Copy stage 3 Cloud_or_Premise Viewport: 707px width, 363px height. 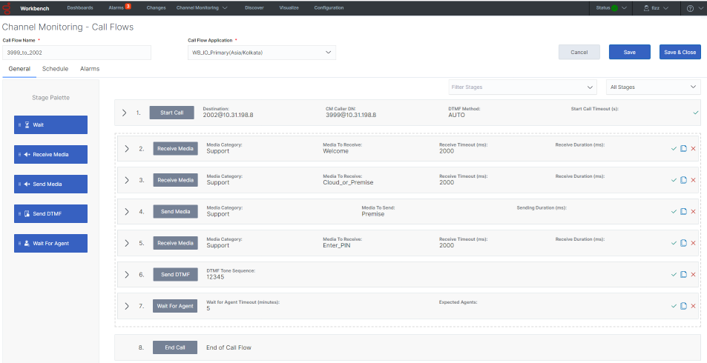684,180
